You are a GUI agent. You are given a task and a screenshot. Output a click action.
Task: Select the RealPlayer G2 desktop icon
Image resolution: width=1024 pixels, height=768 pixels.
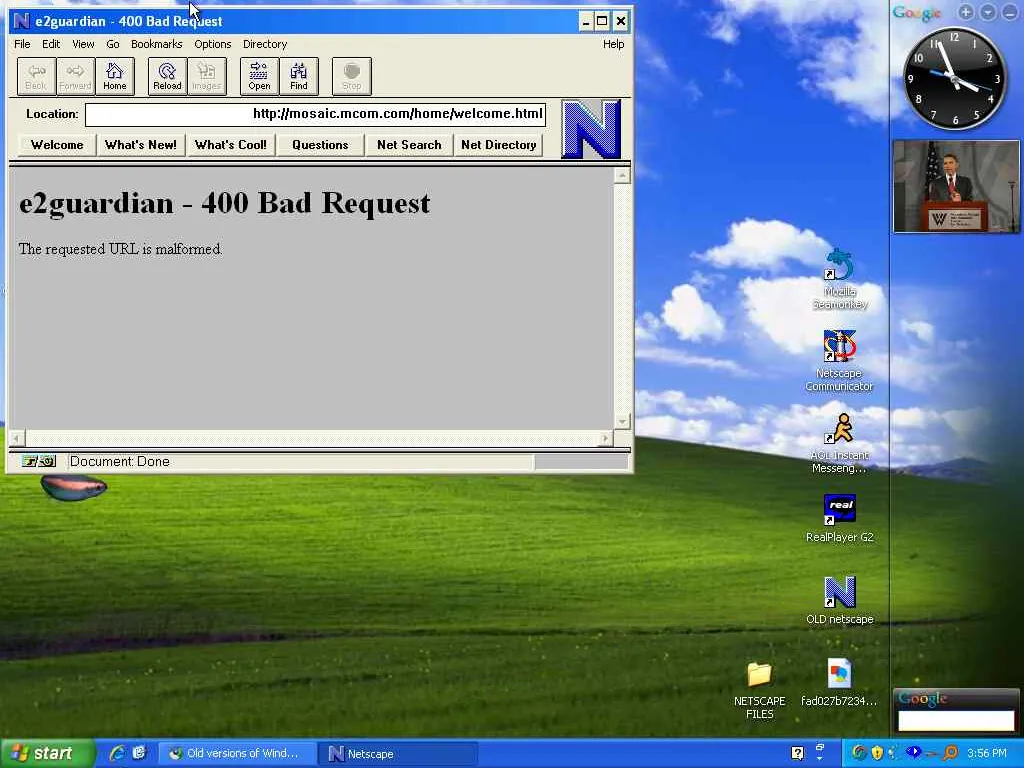coord(840,519)
